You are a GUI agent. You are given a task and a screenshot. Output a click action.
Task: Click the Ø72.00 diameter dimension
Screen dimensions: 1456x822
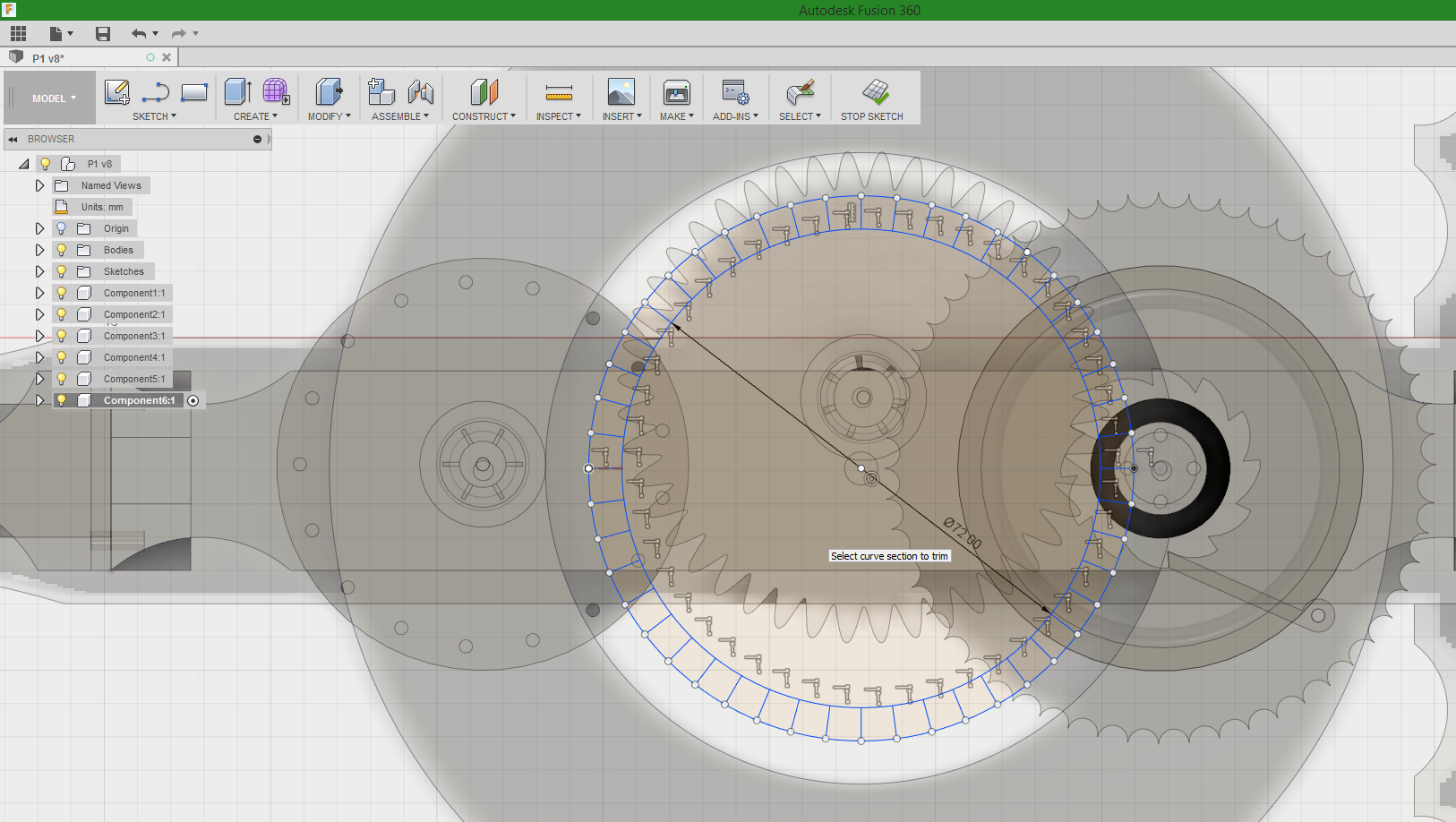(963, 533)
